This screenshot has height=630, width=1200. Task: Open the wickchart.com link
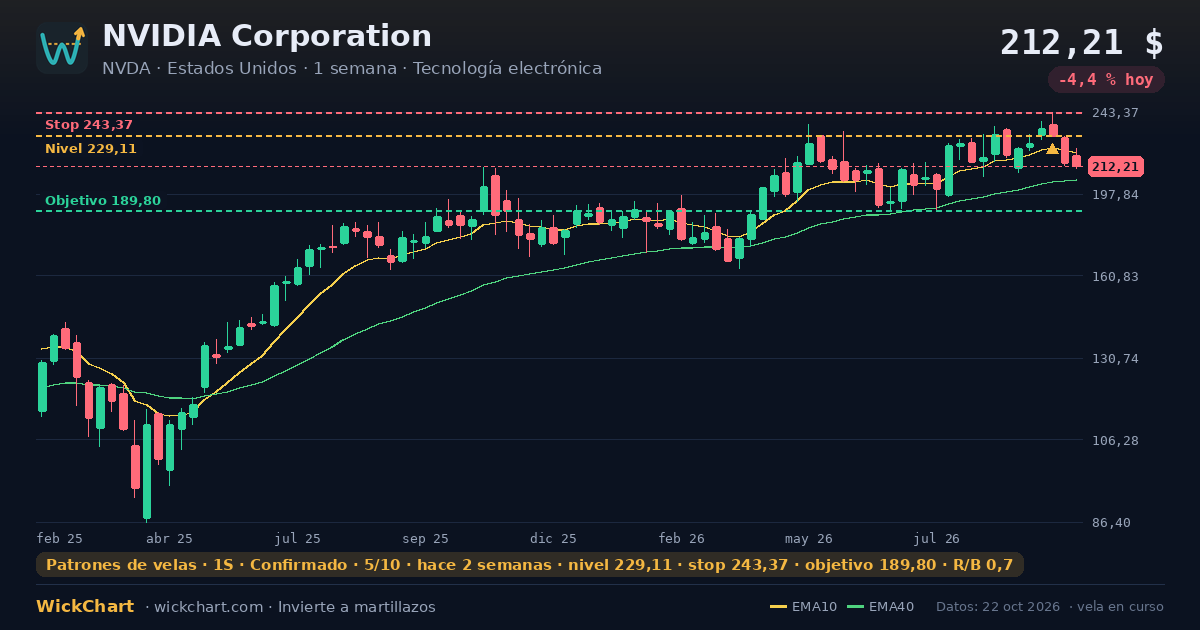point(209,607)
